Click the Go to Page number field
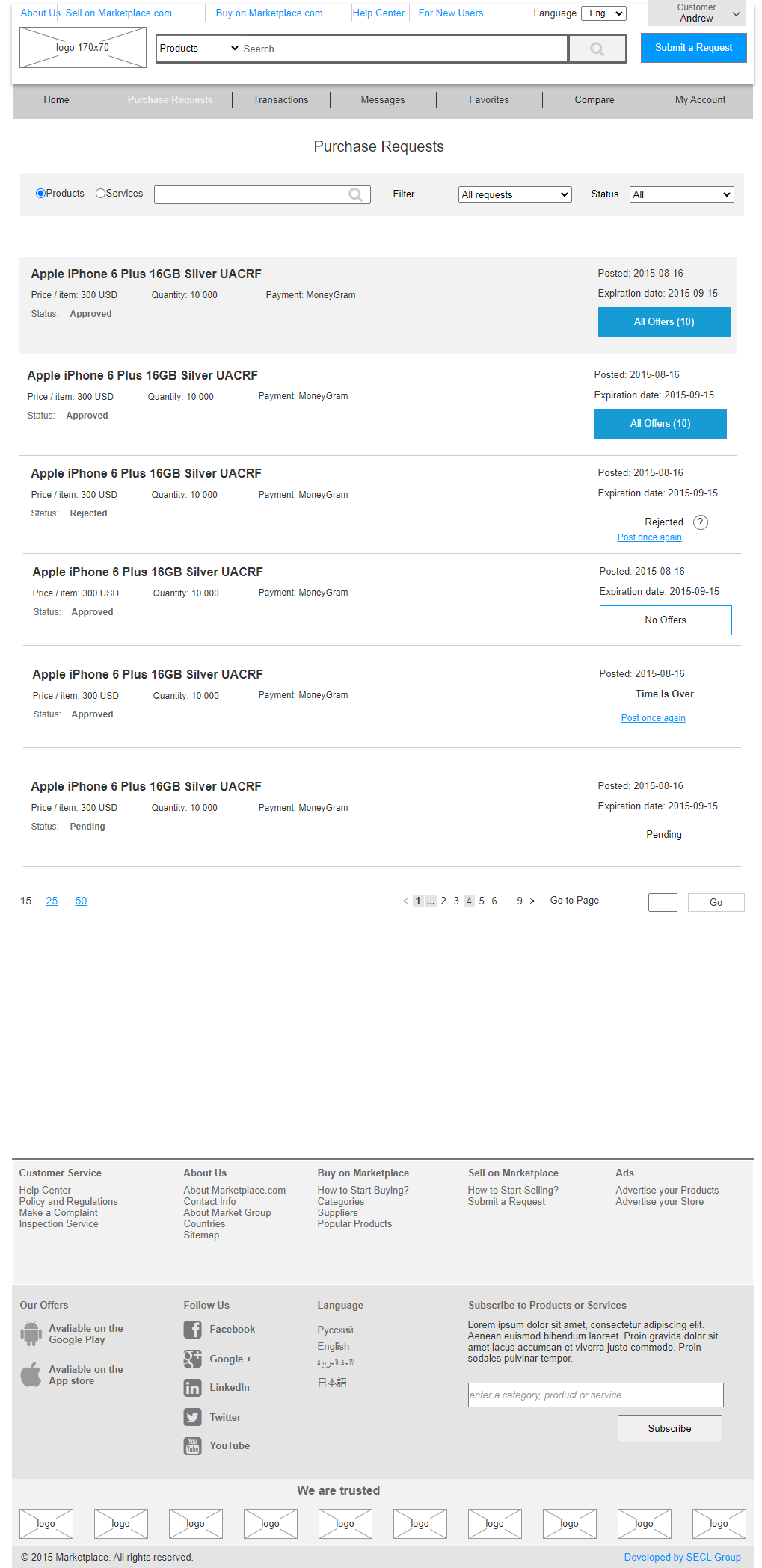Image resolution: width=762 pixels, height=1568 pixels. point(663,902)
